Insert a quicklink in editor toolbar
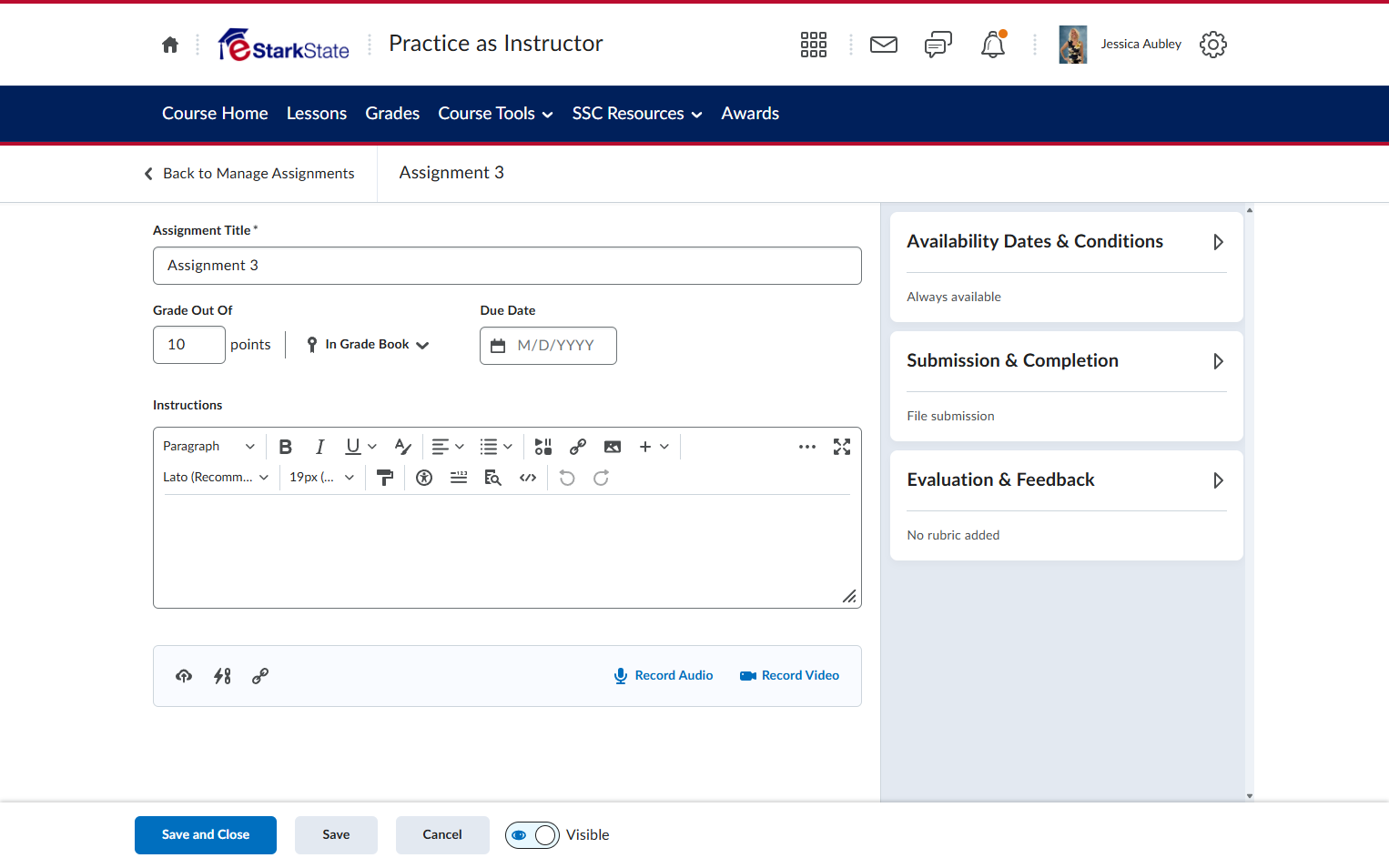 [x=578, y=447]
